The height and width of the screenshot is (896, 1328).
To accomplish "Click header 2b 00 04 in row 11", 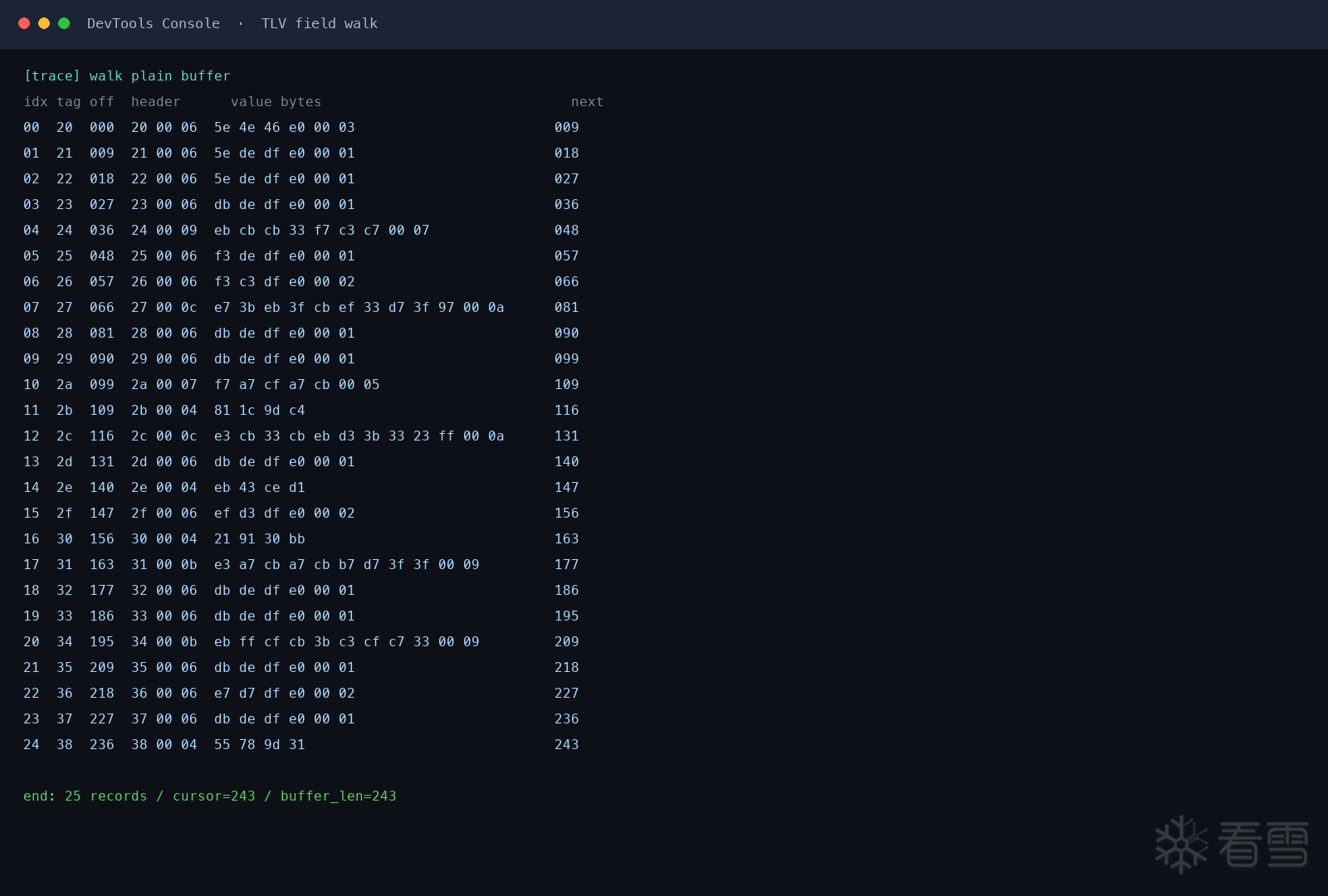I will click(x=164, y=410).
